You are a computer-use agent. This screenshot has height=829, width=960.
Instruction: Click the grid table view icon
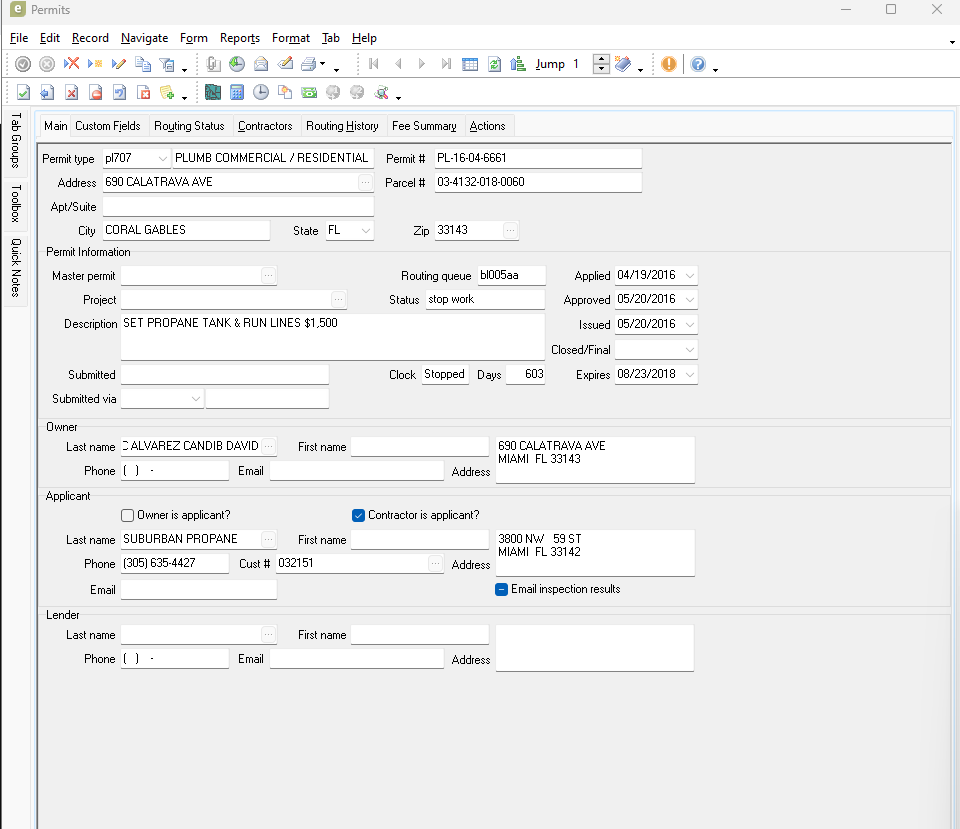pyautogui.click(x=470, y=64)
